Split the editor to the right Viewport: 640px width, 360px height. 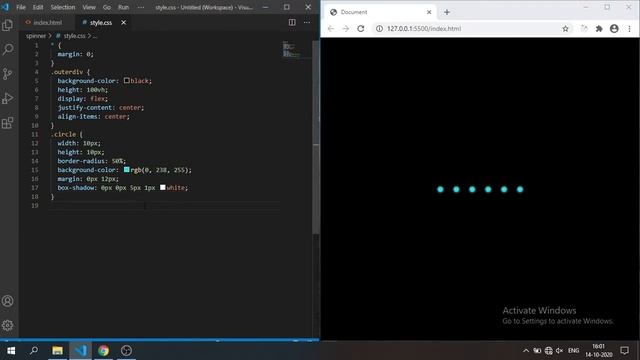(292, 22)
